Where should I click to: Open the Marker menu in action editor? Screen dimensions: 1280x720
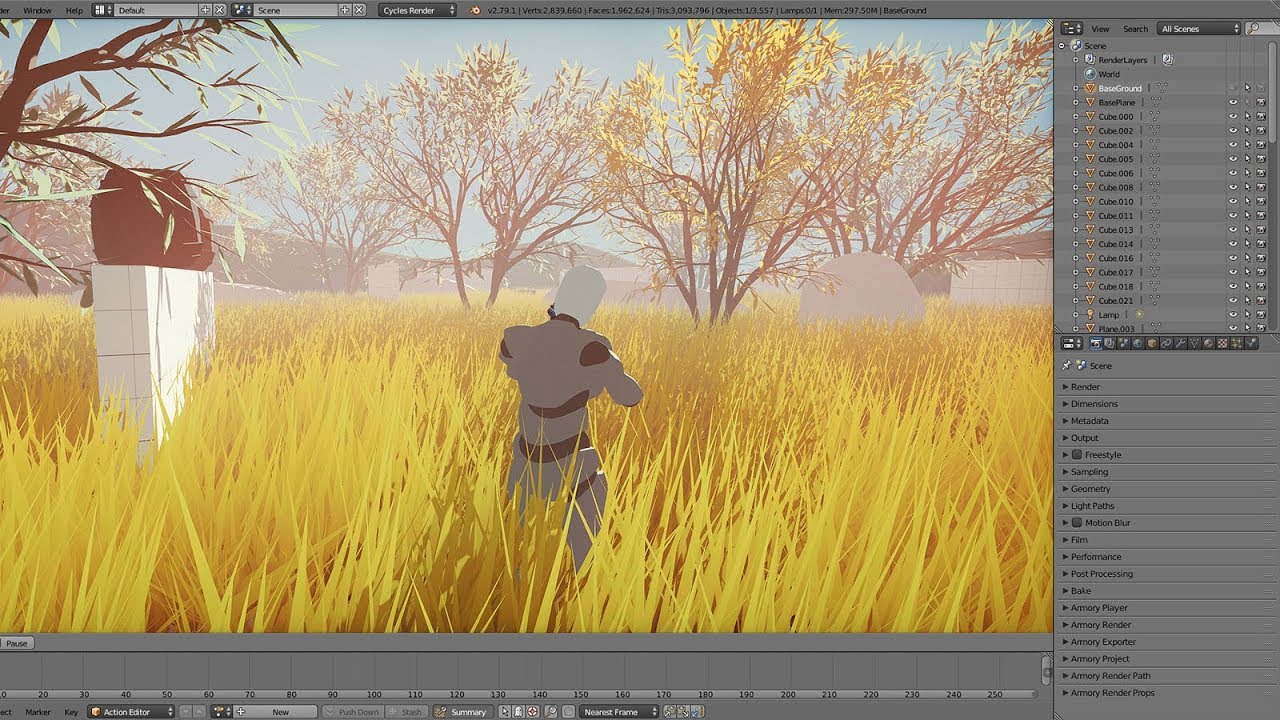38,712
